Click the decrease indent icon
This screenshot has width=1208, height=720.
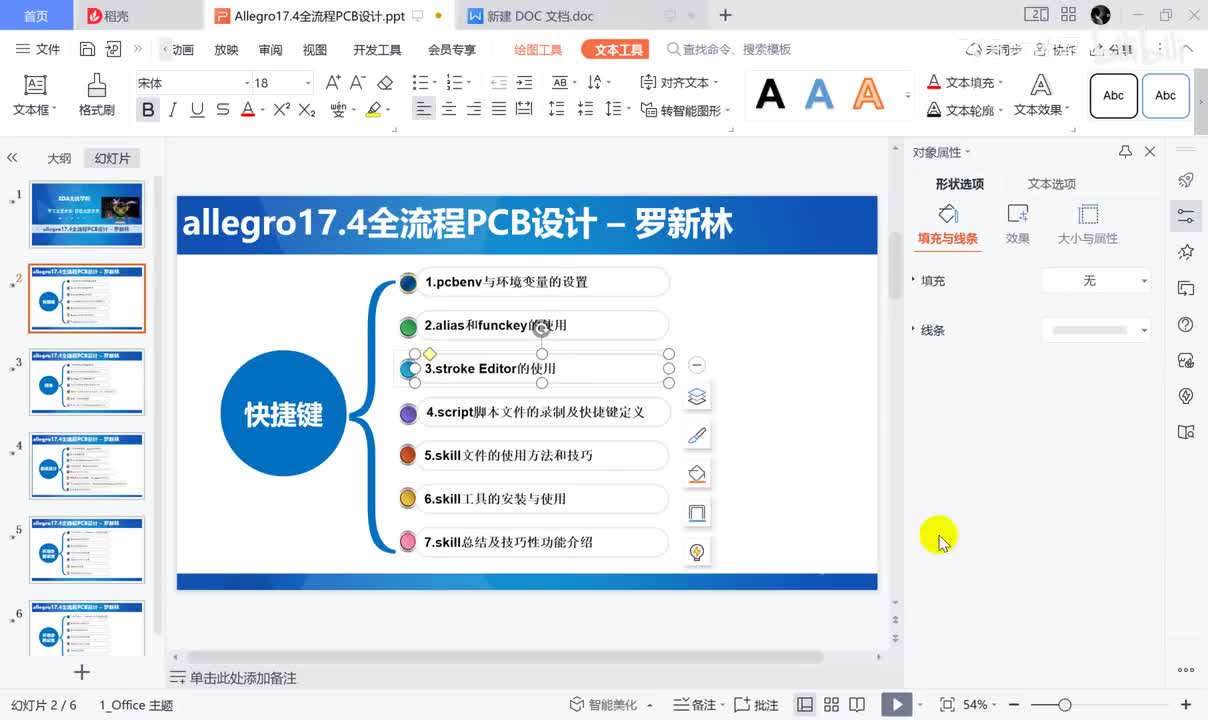pyautogui.click(x=498, y=83)
